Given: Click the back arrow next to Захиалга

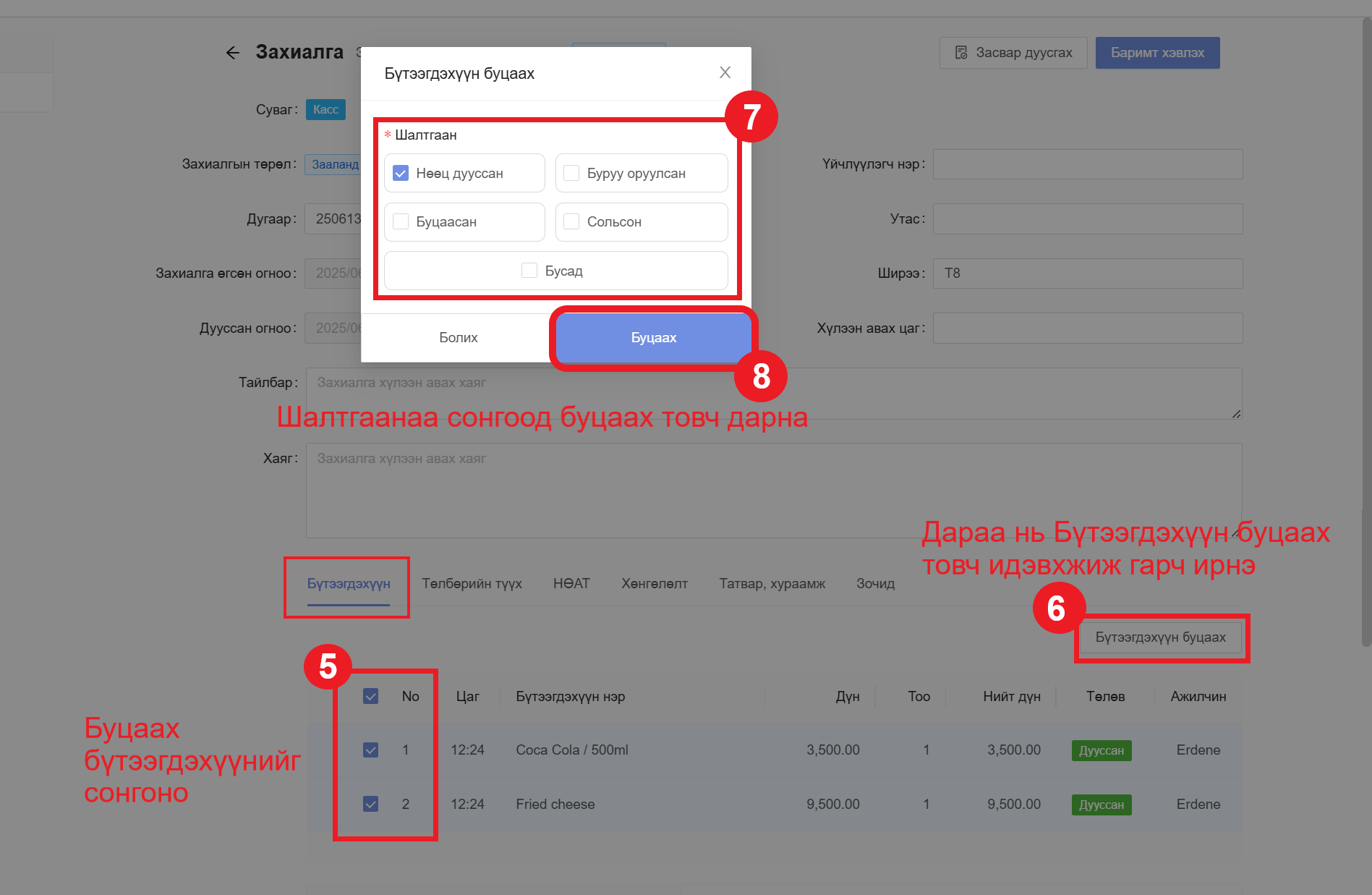Looking at the screenshot, I should pos(232,53).
